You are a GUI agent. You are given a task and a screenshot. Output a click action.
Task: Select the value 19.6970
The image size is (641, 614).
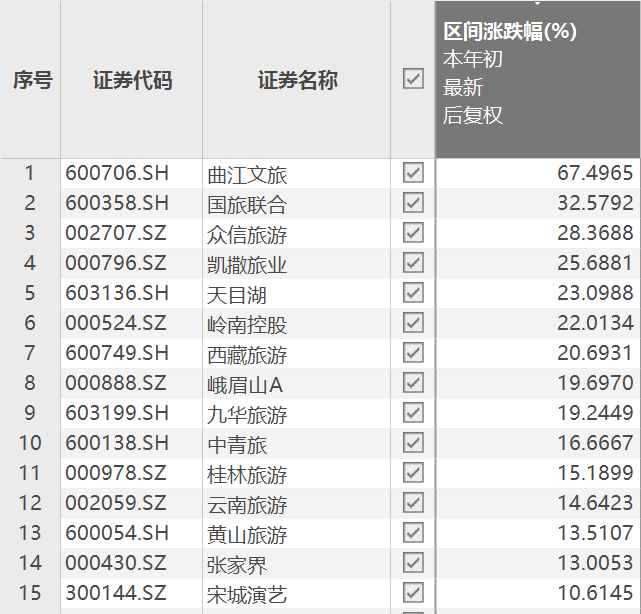pyautogui.click(x=595, y=383)
